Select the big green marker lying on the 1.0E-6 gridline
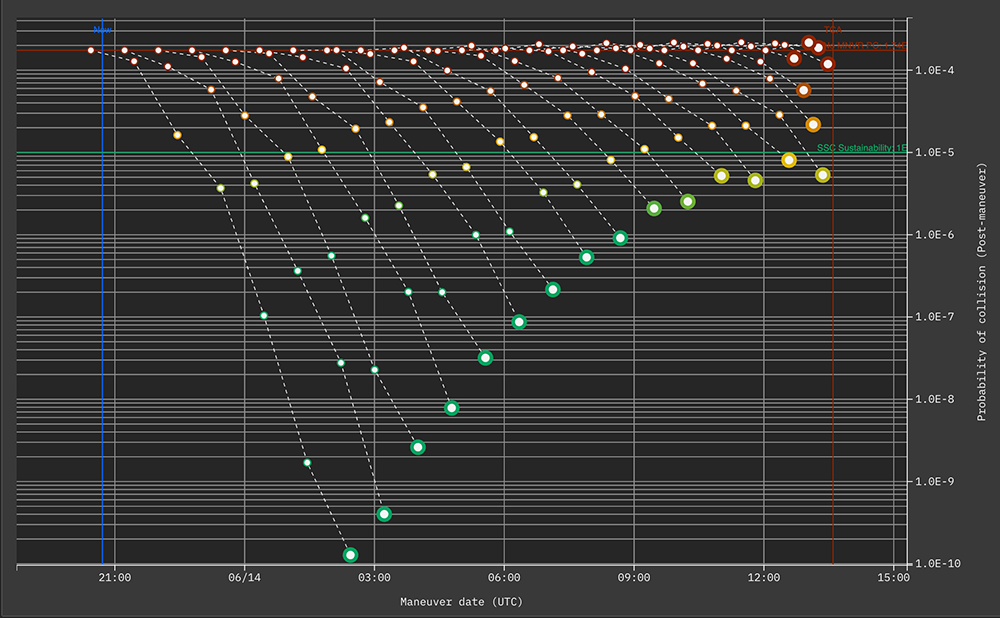1000x618 pixels. point(620,238)
